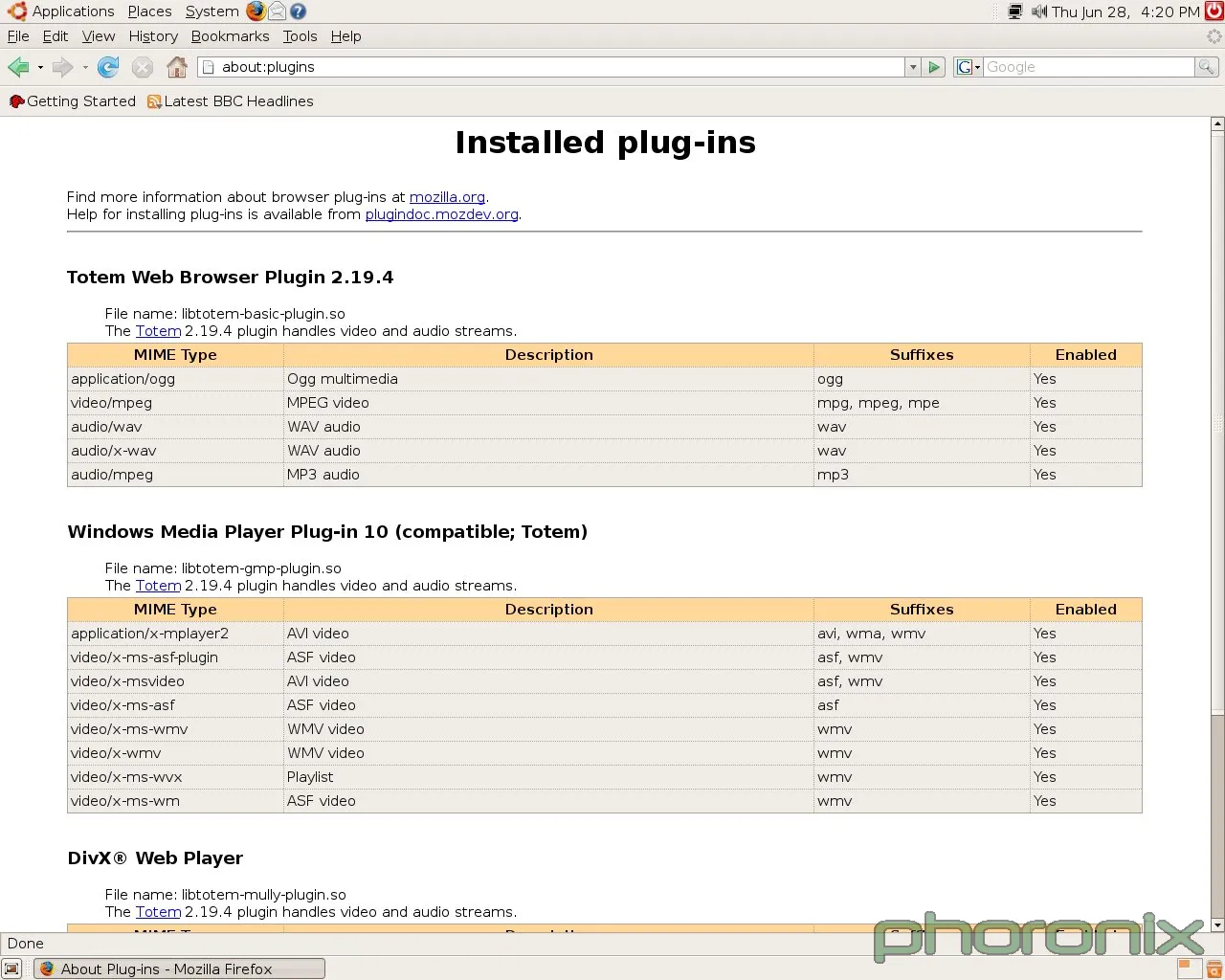The width and height of the screenshot is (1225, 980).
Task: Open the Applications menu
Action: click(61, 11)
